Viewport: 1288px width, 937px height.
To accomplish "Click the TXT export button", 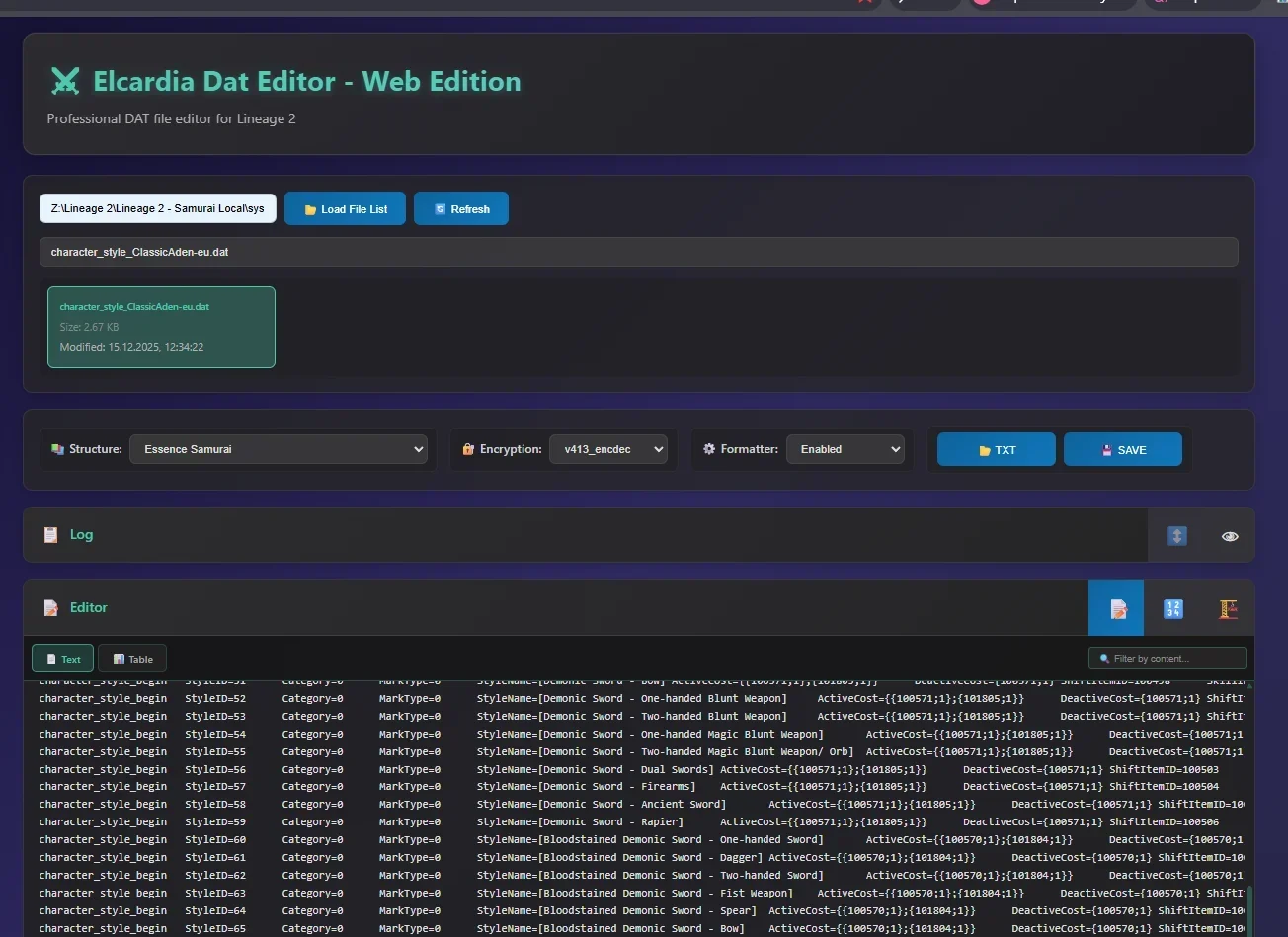I will coord(997,449).
